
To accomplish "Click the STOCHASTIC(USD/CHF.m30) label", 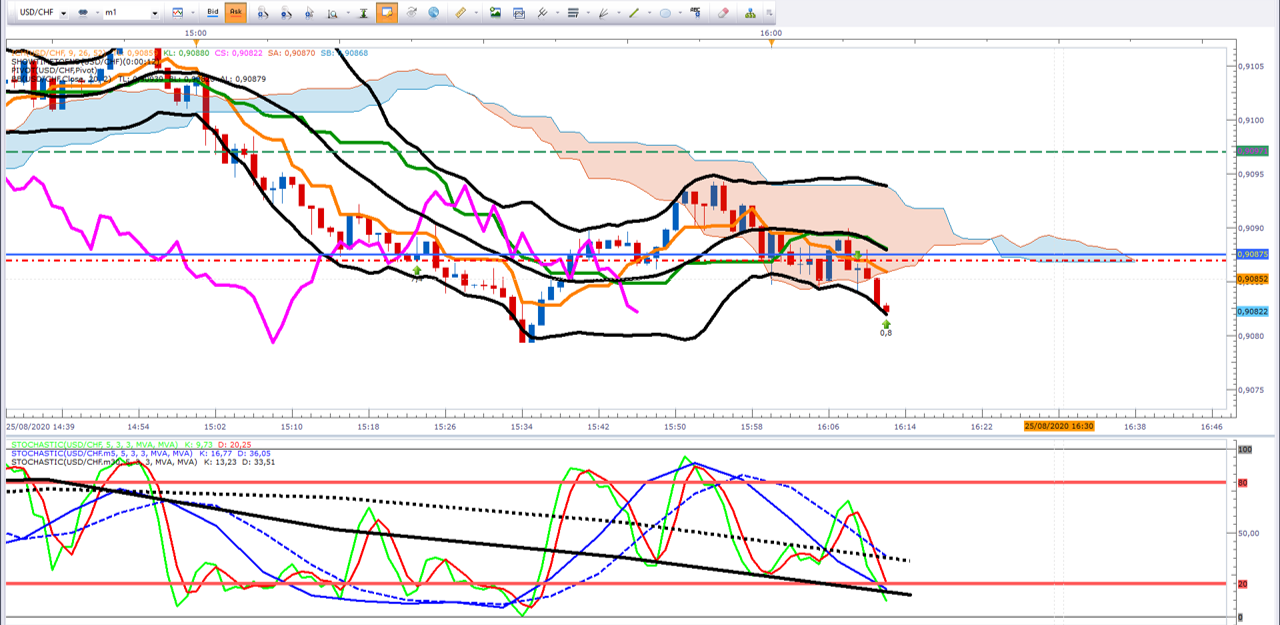I will click(x=106, y=462).
